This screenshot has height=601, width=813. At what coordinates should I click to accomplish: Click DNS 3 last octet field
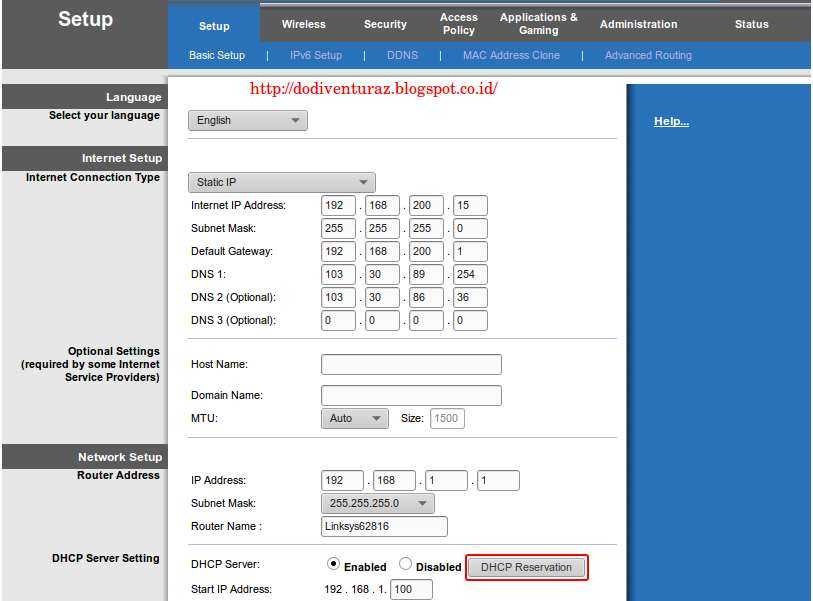470,320
